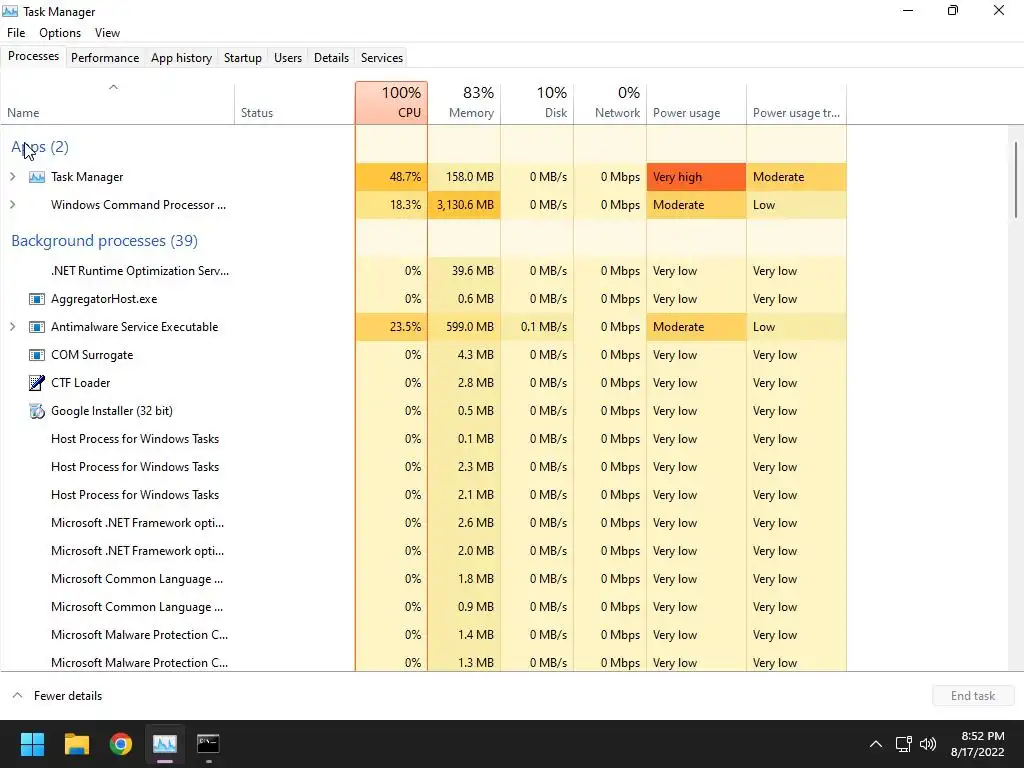Open the View menu
Viewport: 1024px width, 768px height.
click(107, 33)
